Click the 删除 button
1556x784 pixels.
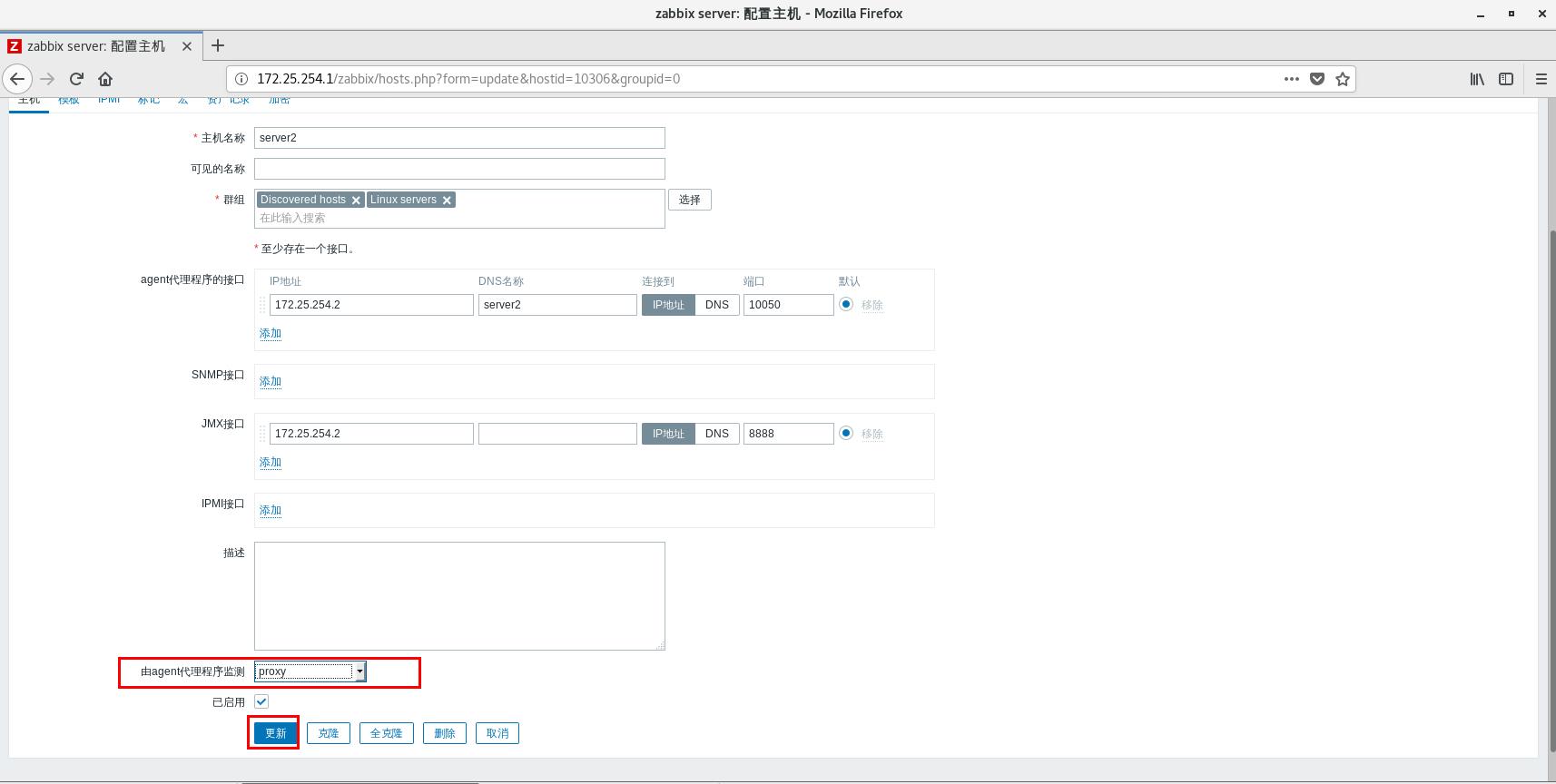click(445, 733)
